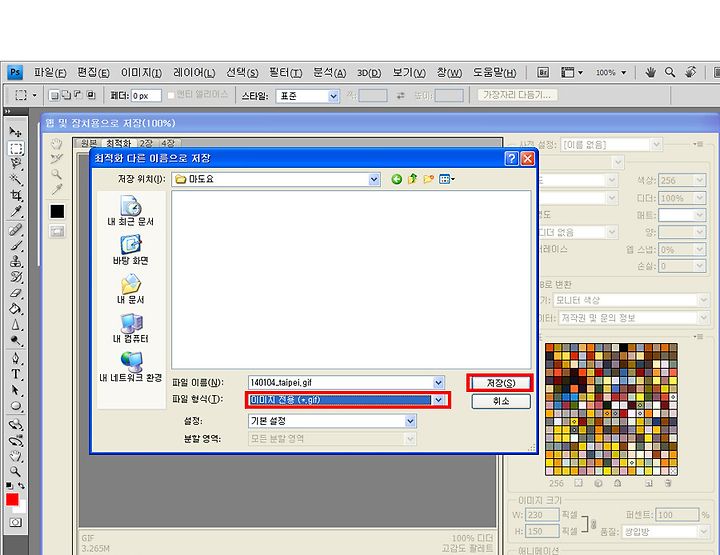Open the 도움말(H) menu
Image resolution: width=720 pixels, height=555 pixels.
tap(495, 73)
